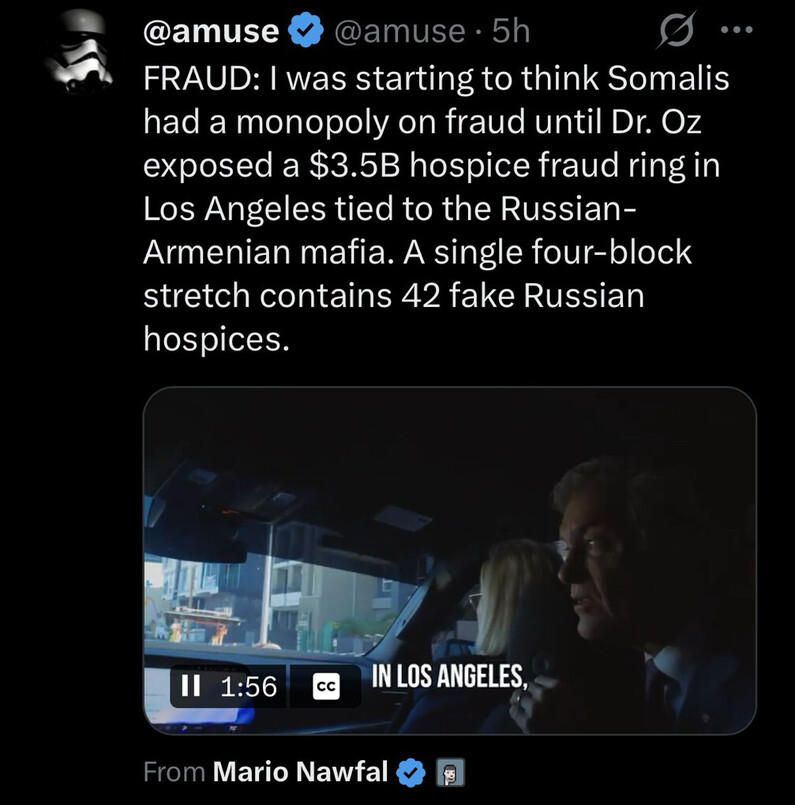Pause the video with the pause icon
This screenshot has width=795, height=805.
pos(190,686)
